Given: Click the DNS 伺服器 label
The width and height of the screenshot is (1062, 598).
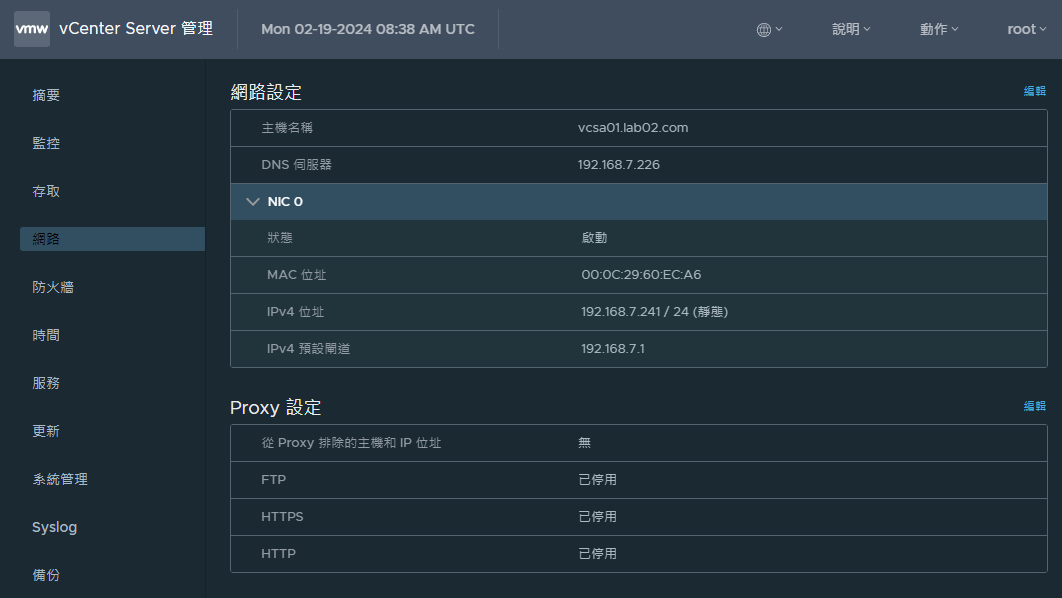Looking at the screenshot, I should (297, 165).
